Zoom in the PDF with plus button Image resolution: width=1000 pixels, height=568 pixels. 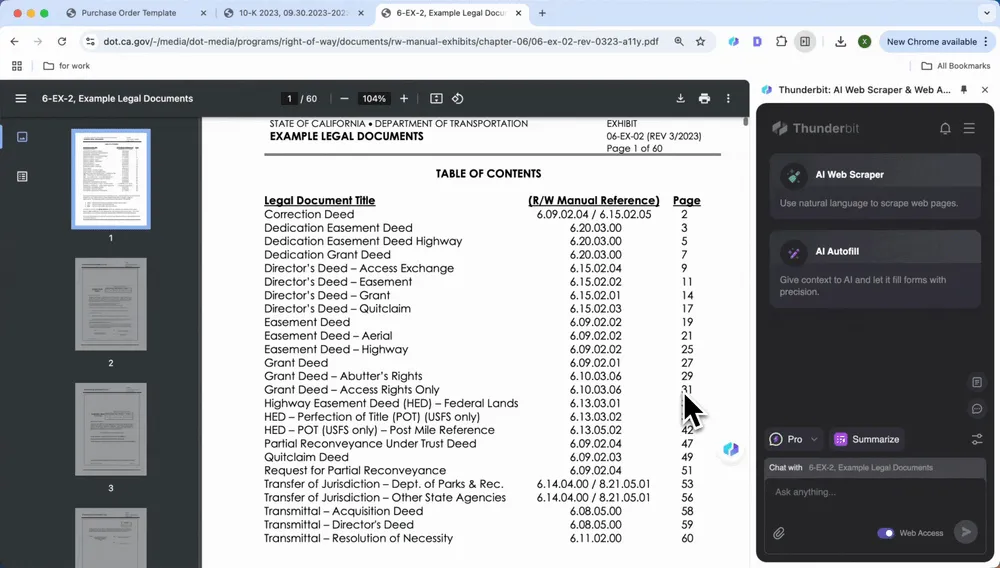(404, 98)
